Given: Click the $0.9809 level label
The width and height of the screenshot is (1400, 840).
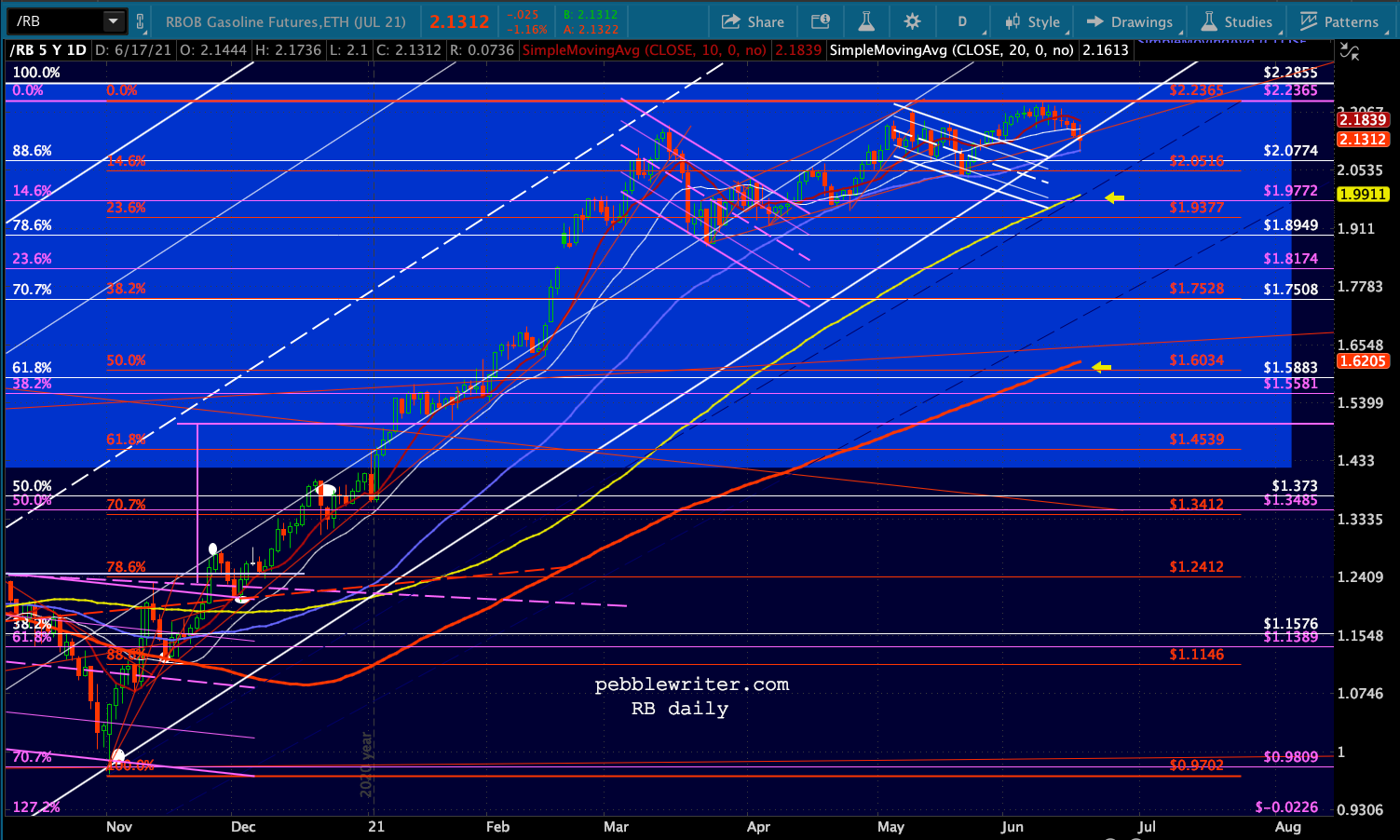Looking at the screenshot, I should 1291,756.
